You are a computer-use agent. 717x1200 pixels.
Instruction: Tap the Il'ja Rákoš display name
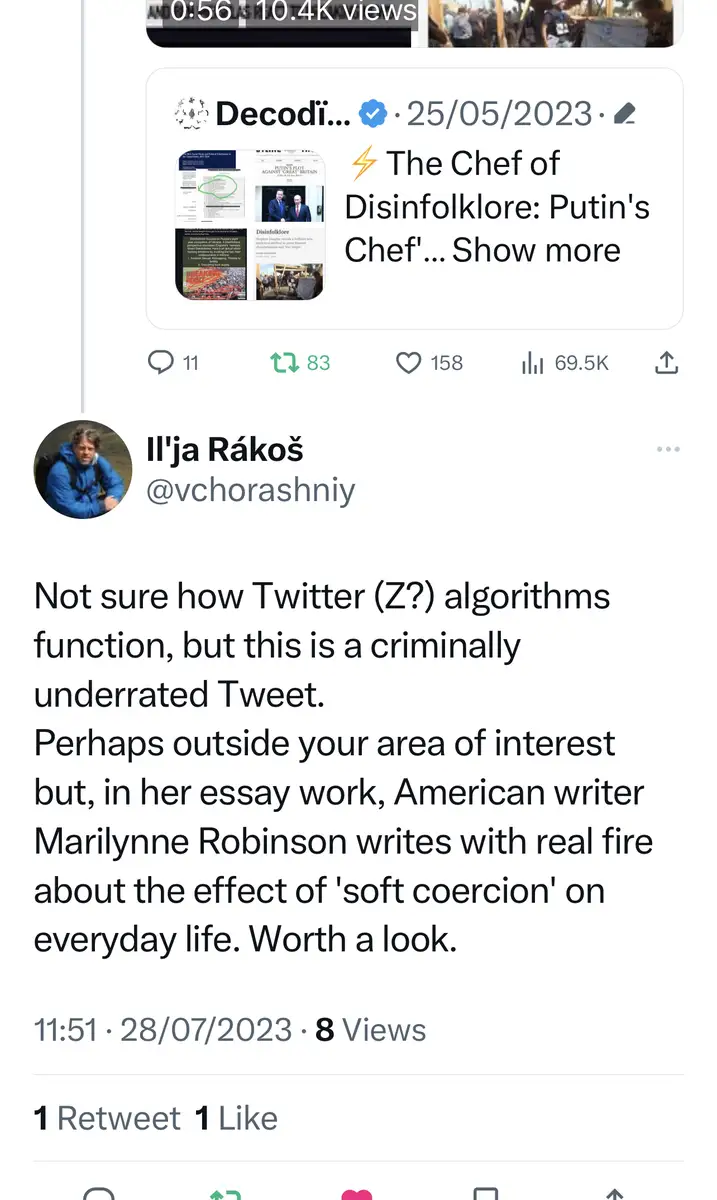point(224,450)
